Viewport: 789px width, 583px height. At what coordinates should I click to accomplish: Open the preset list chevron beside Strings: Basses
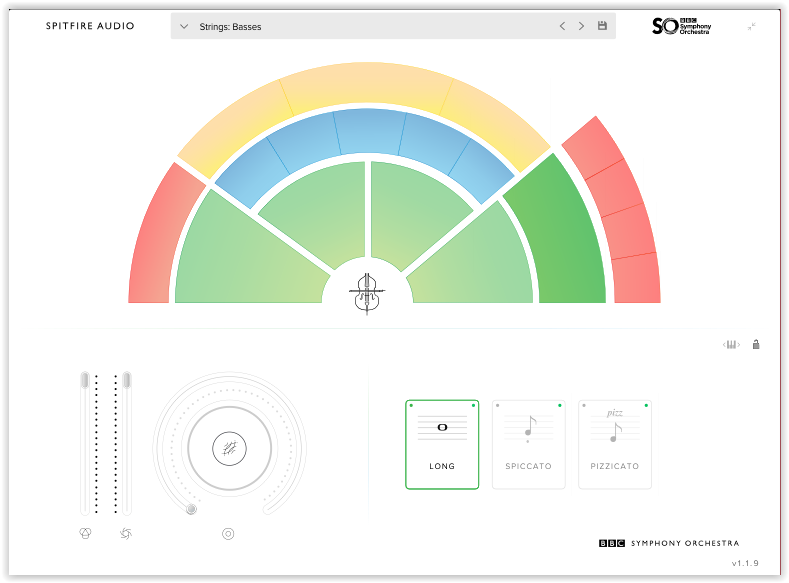[x=184, y=27]
